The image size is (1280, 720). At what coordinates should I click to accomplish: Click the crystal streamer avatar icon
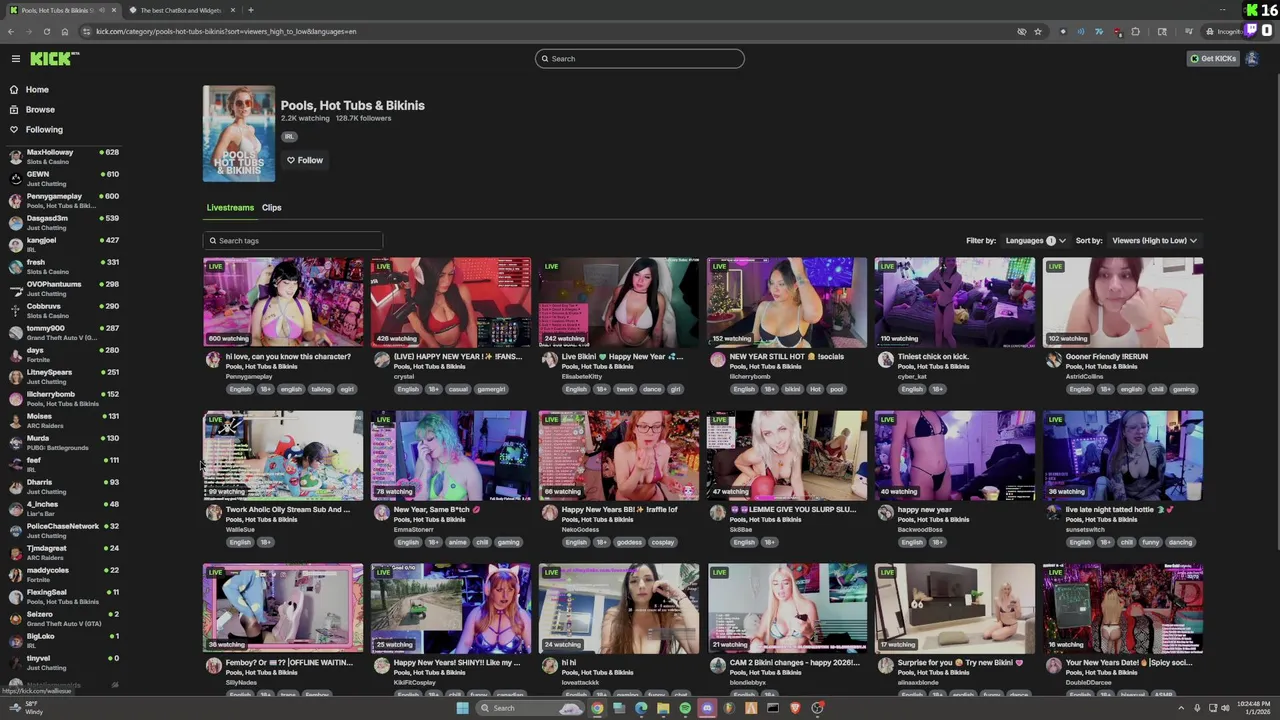pos(381,360)
